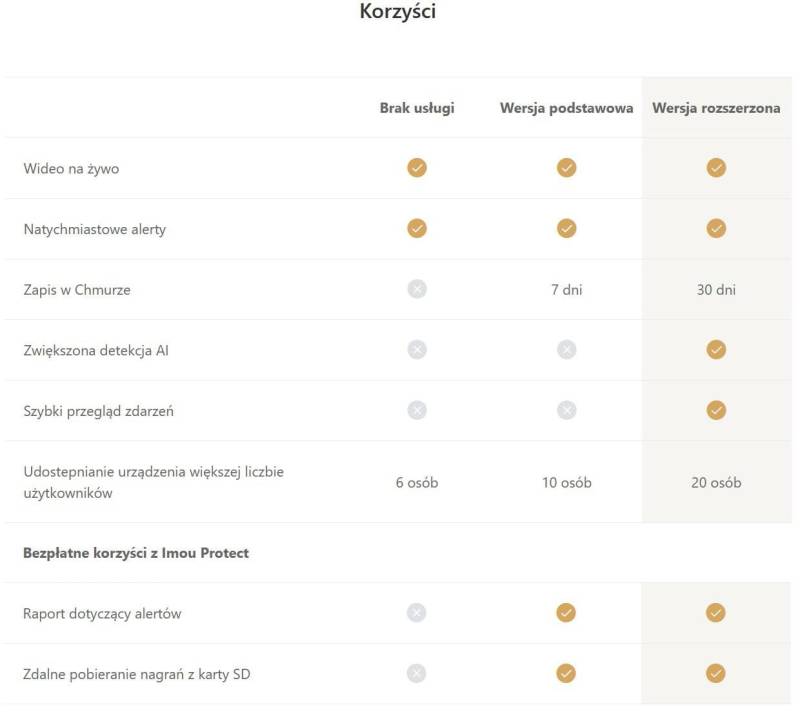Image resolution: width=800 pixels, height=712 pixels.
Task: Click the 30 dni cloud storage value
Action: point(716,290)
